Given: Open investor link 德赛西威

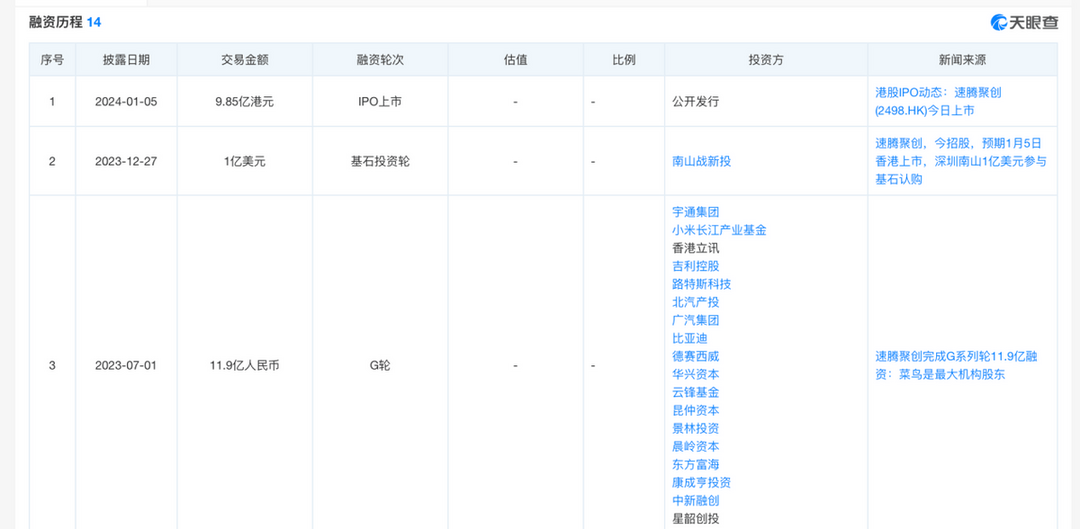Looking at the screenshot, I should (696, 356).
